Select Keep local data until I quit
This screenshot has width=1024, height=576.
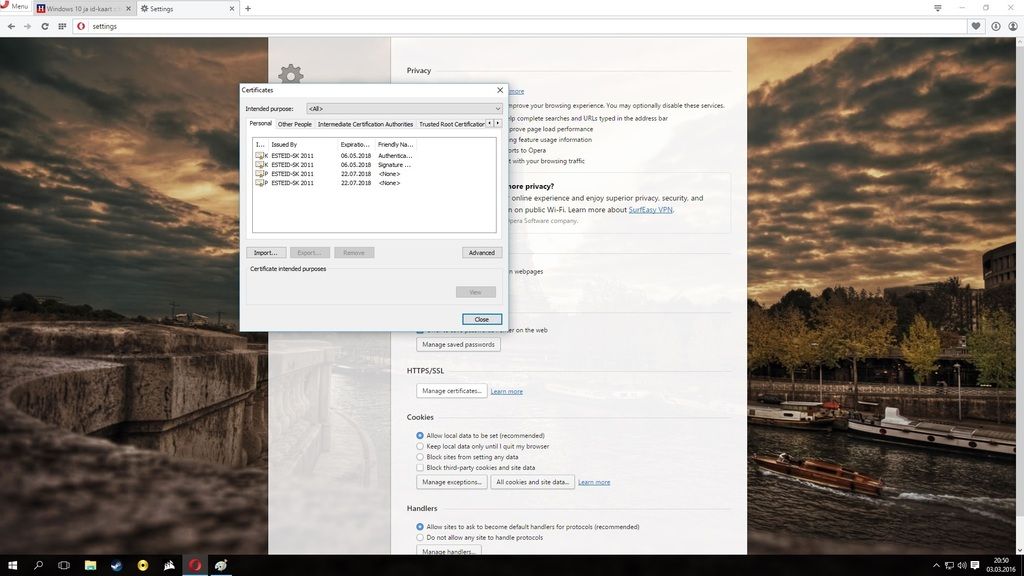tap(420, 446)
